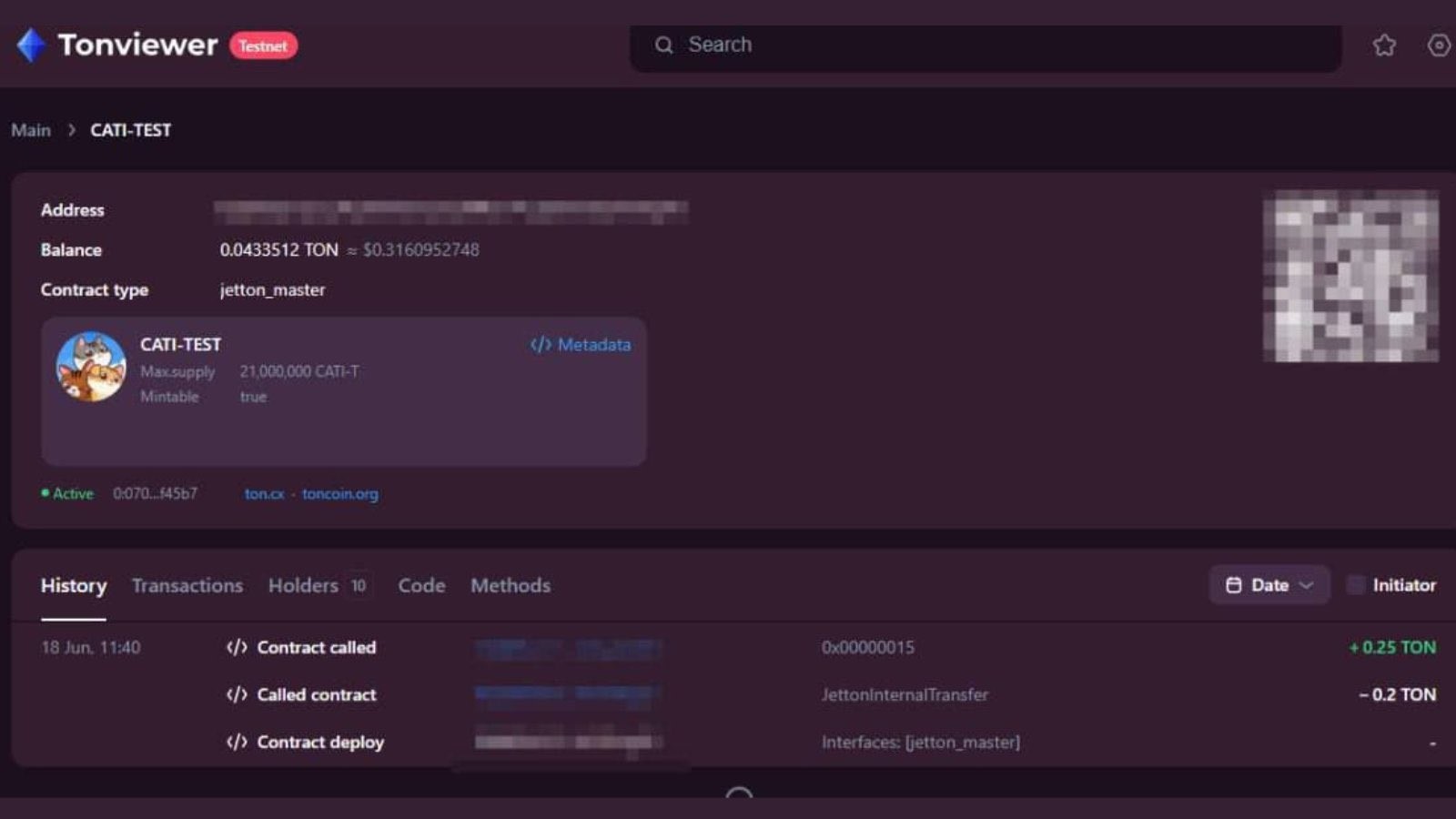The height and width of the screenshot is (819, 1456).
Task: Click the JettonInternalTransfer text
Action: 905,694
